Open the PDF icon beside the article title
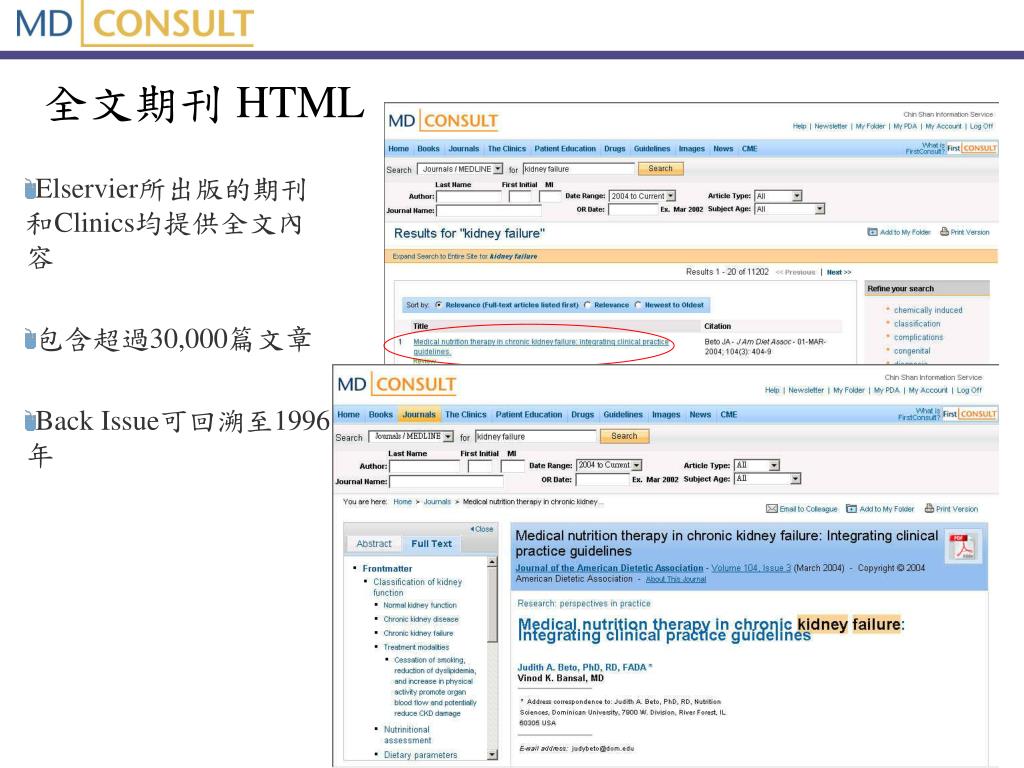1024x768 pixels. (963, 547)
